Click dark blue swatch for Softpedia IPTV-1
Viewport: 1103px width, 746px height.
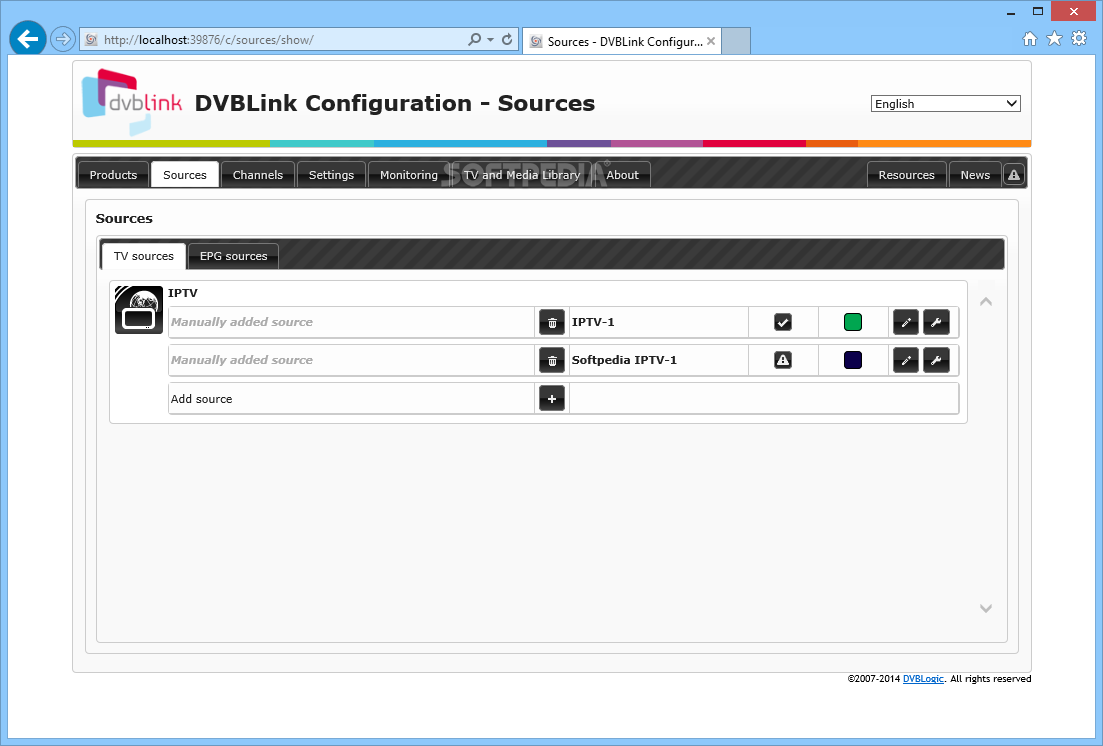coord(853,360)
